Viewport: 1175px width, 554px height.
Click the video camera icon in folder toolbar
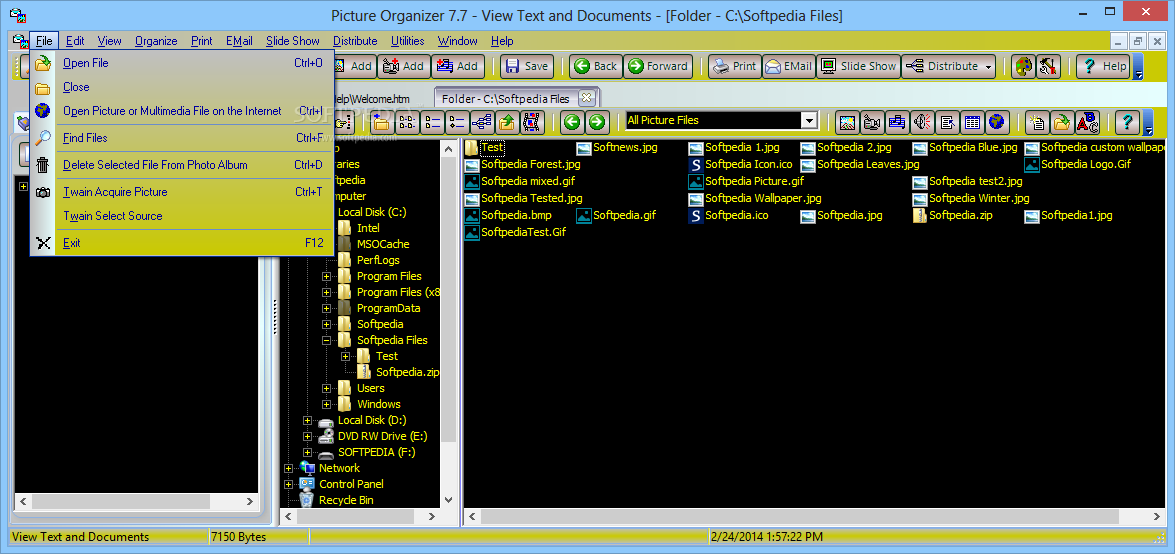(x=872, y=121)
